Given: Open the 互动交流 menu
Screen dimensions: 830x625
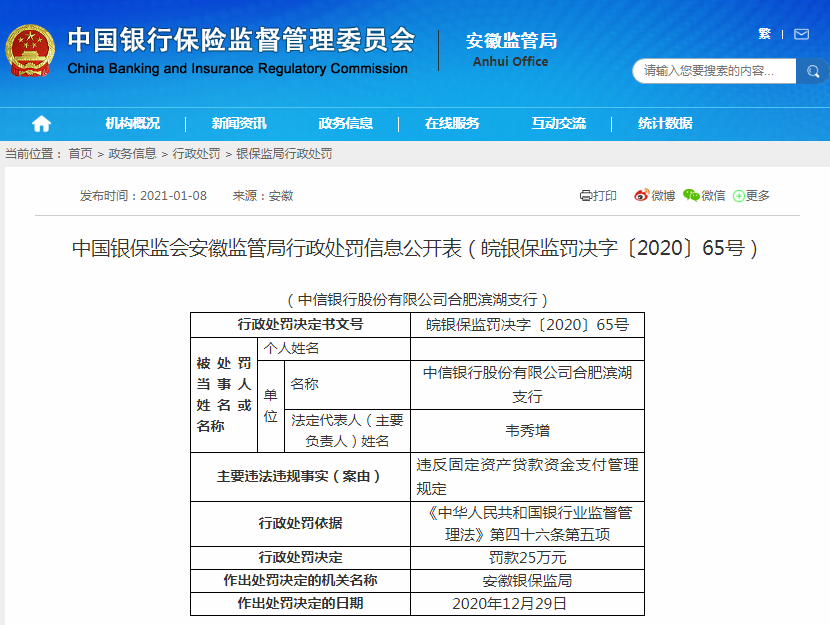Looking at the screenshot, I should (558, 123).
